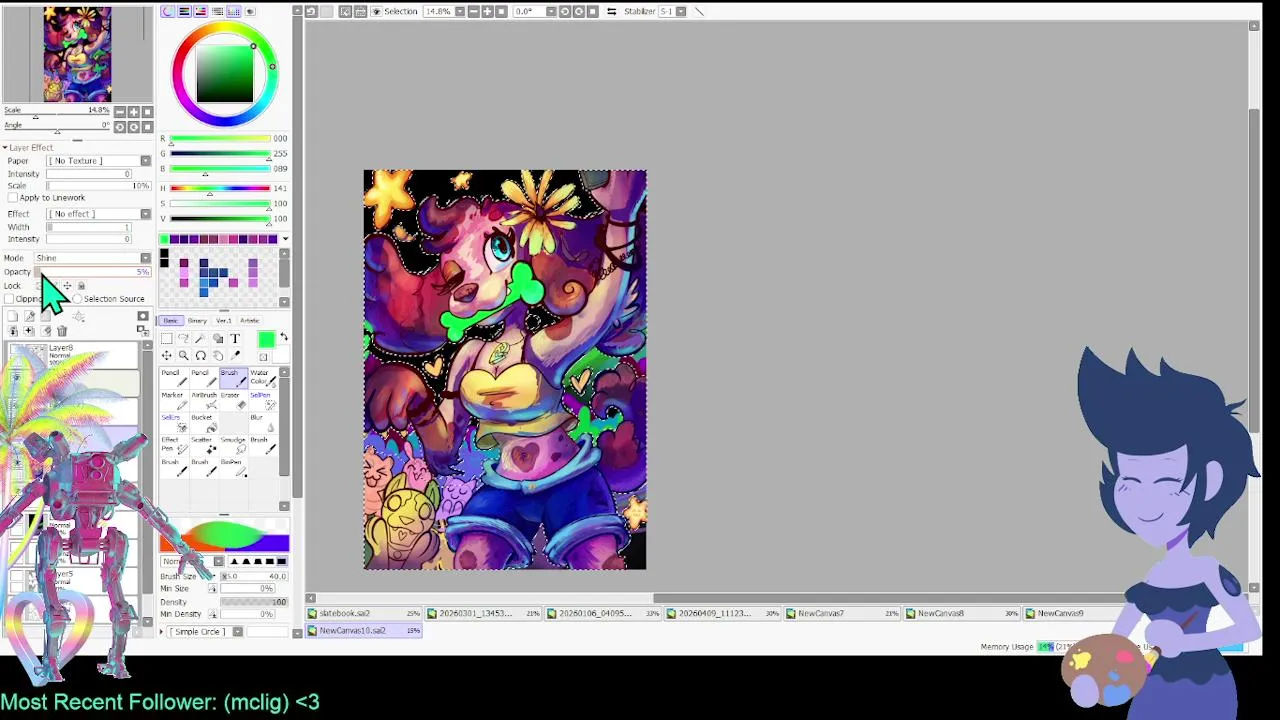Select the Move tool

167,355
